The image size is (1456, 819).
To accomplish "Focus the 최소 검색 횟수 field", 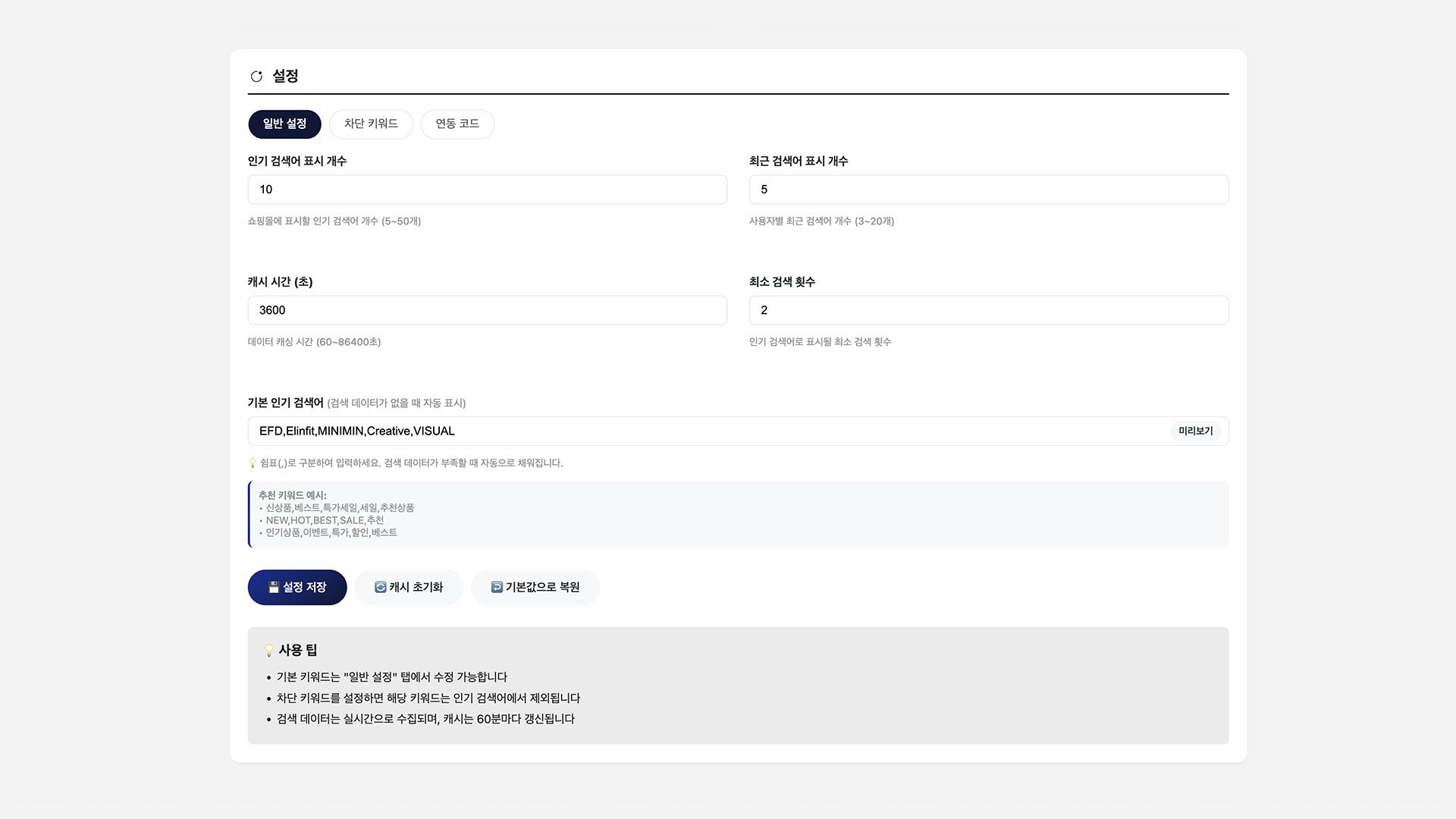I will 988,310.
